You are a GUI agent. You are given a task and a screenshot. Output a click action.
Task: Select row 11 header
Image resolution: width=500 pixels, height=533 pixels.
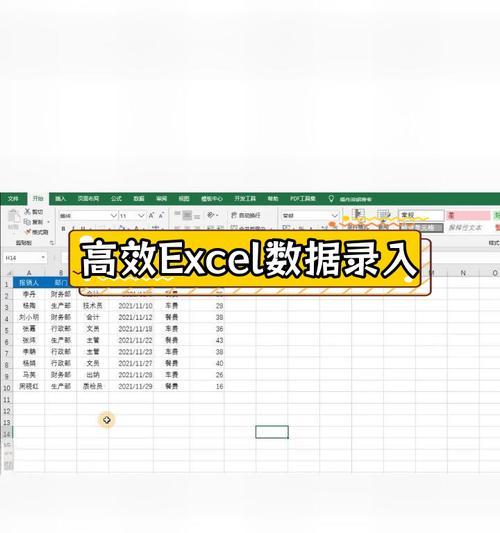click(x=6, y=400)
